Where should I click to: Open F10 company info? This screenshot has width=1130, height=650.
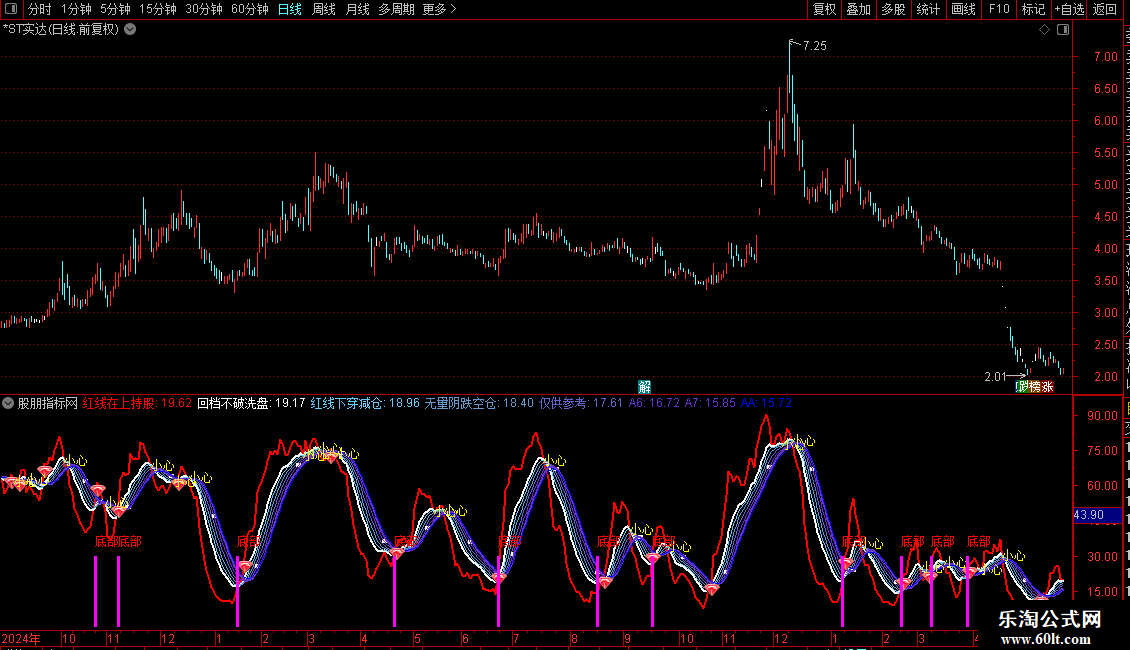point(999,9)
